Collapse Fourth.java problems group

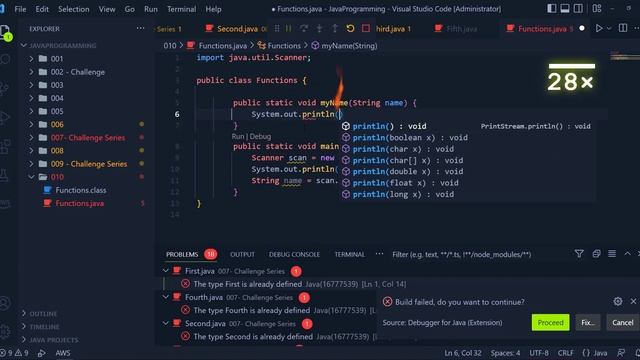tap(165, 297)
